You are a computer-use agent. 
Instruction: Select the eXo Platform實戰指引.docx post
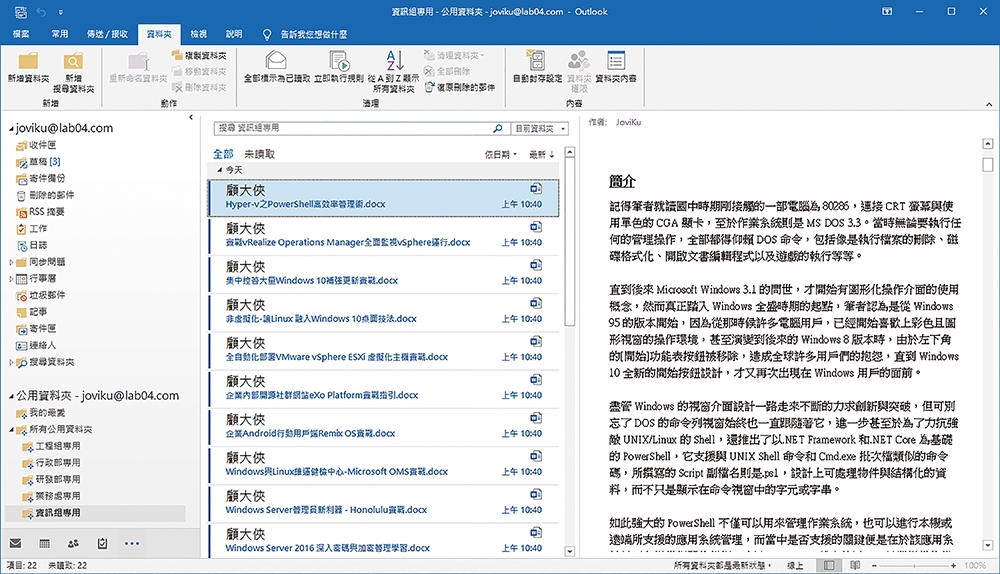[384, 389]
